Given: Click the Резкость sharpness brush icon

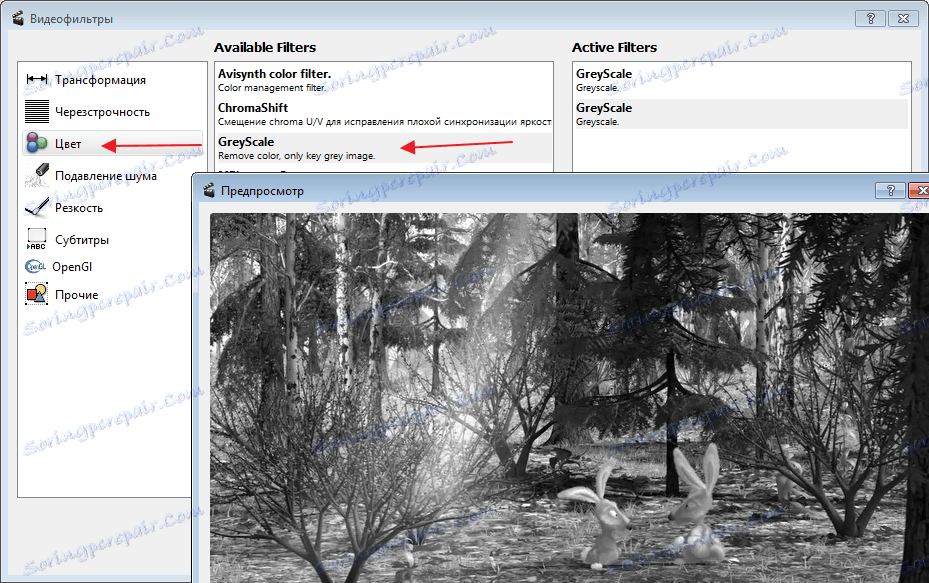Looking at the screenshot, I should pos(37,207).
